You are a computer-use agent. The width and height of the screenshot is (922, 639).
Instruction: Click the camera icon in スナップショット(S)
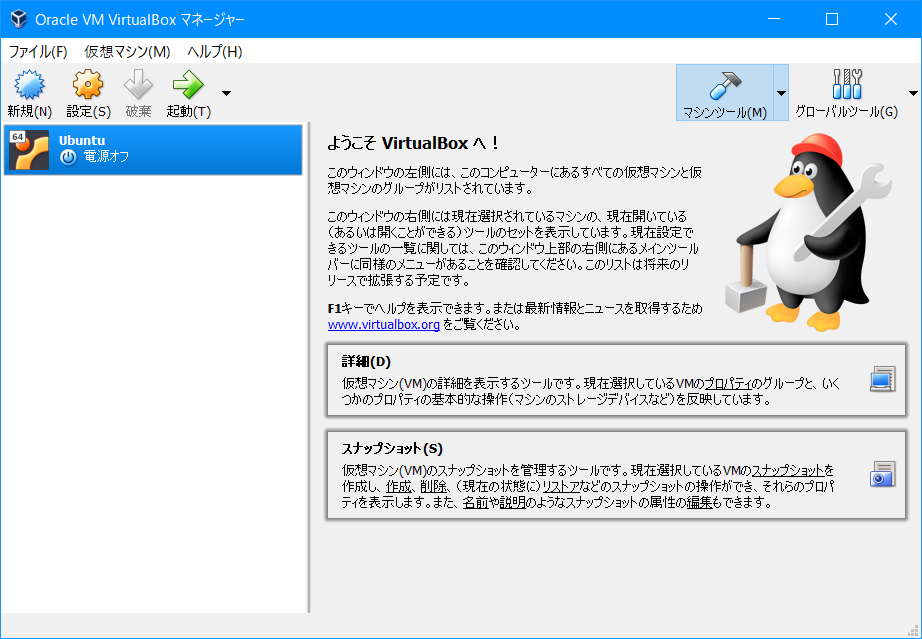tap(882, 474)
